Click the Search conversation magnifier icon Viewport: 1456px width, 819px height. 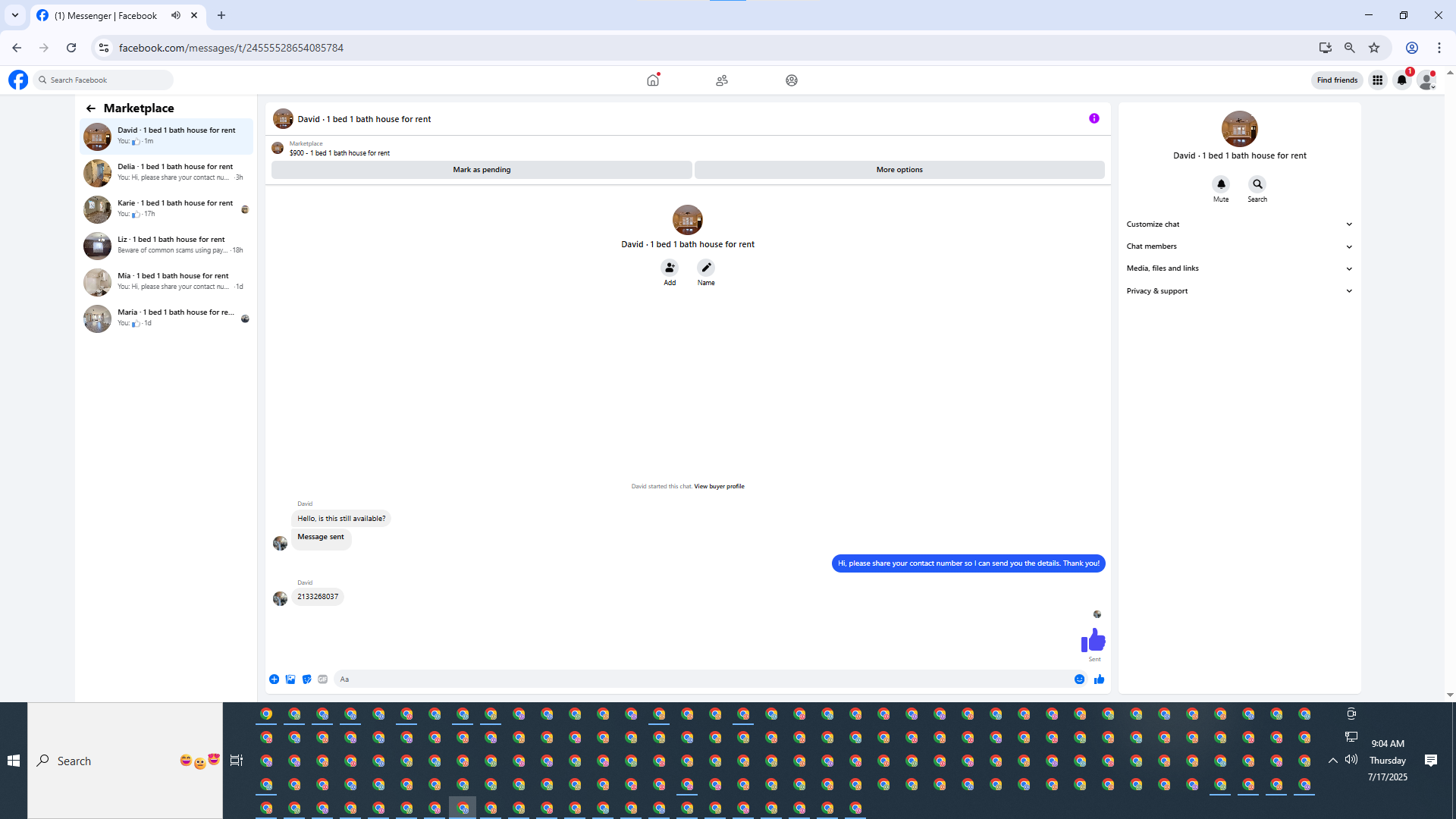1257,184
